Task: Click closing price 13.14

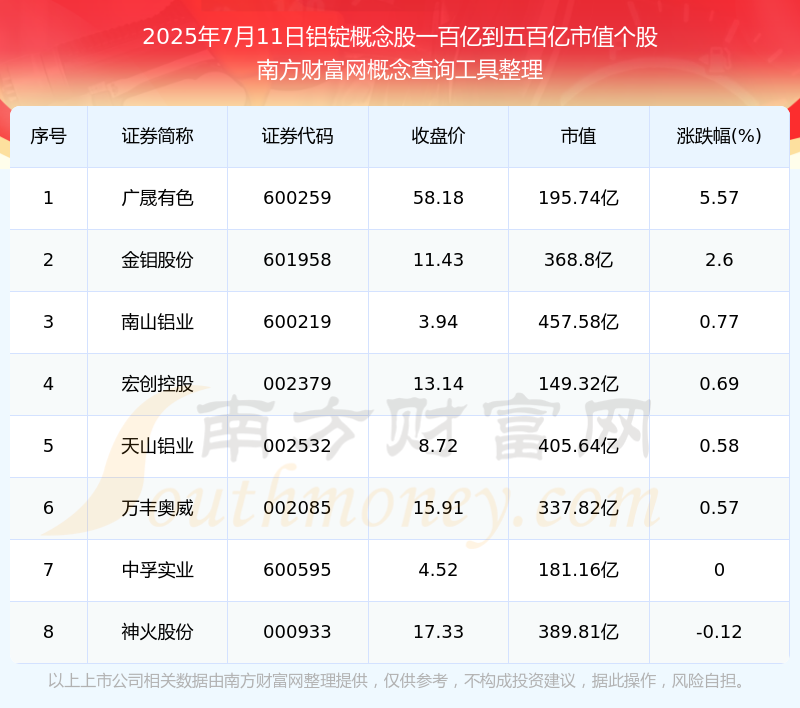Action: pos(438,384)
